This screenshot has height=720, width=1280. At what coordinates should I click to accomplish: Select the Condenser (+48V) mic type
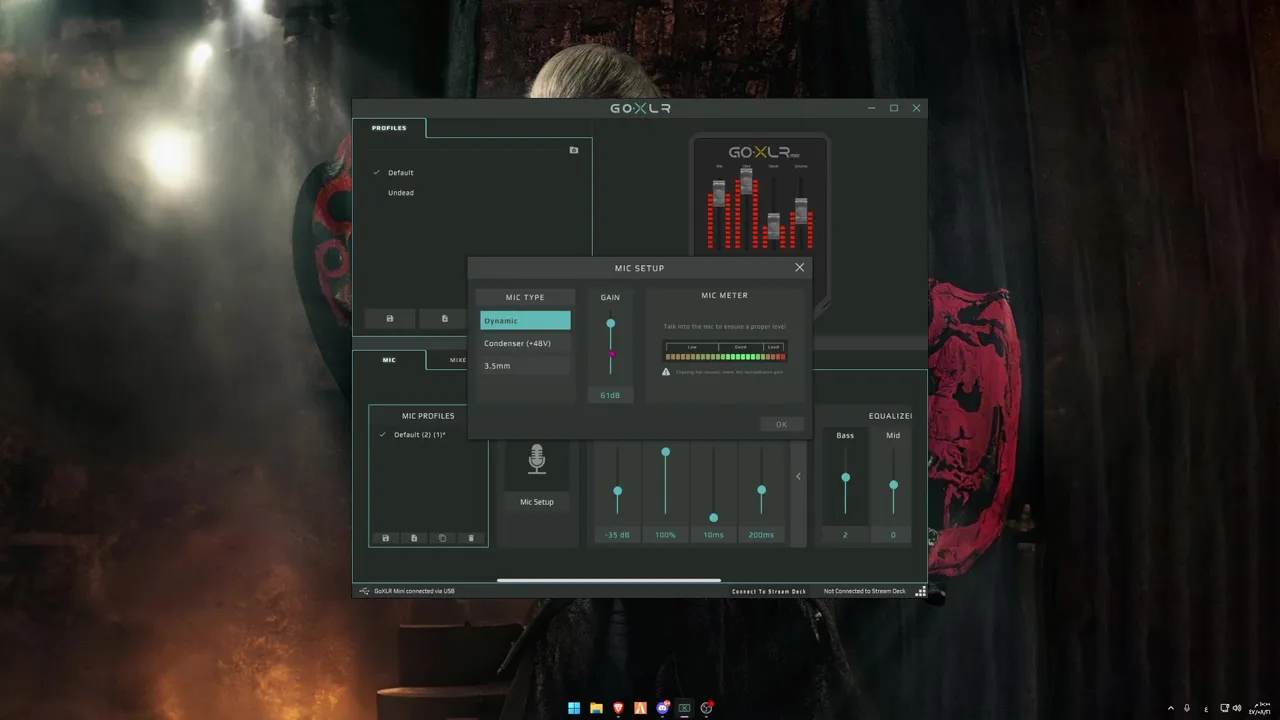pos(525,343)
